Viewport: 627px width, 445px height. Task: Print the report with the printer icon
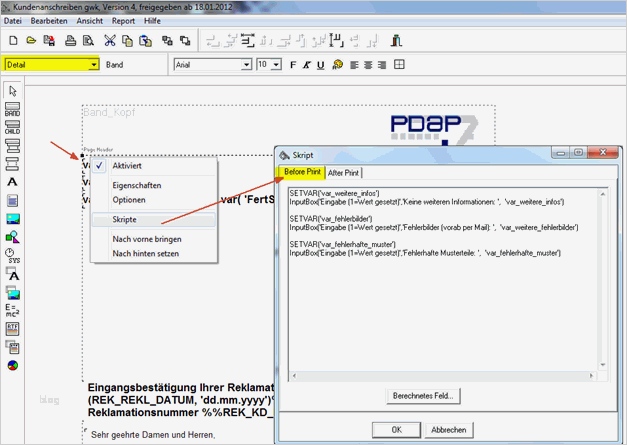(70, 40)
